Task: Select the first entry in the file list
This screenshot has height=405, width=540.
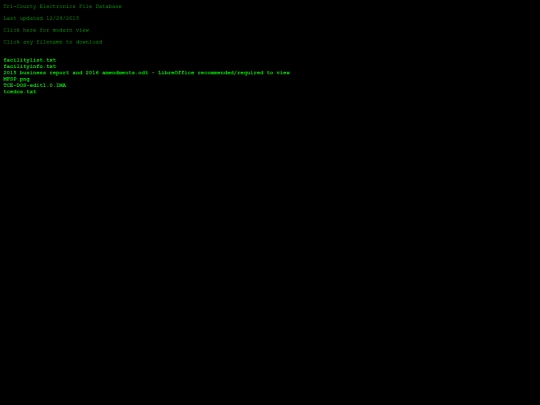Action: pyautogui.click(x=30, y=60)
